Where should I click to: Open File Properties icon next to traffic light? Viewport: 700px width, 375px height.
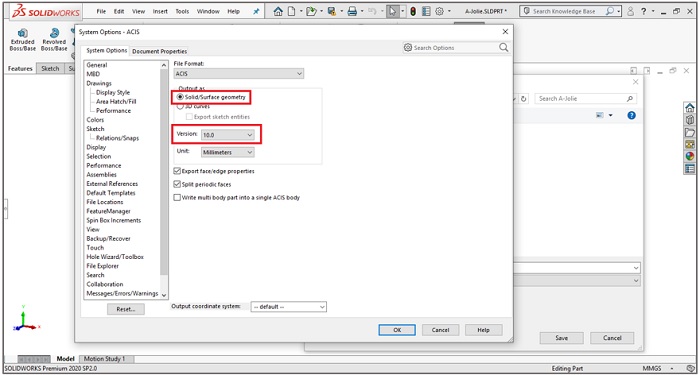(426, 12)
